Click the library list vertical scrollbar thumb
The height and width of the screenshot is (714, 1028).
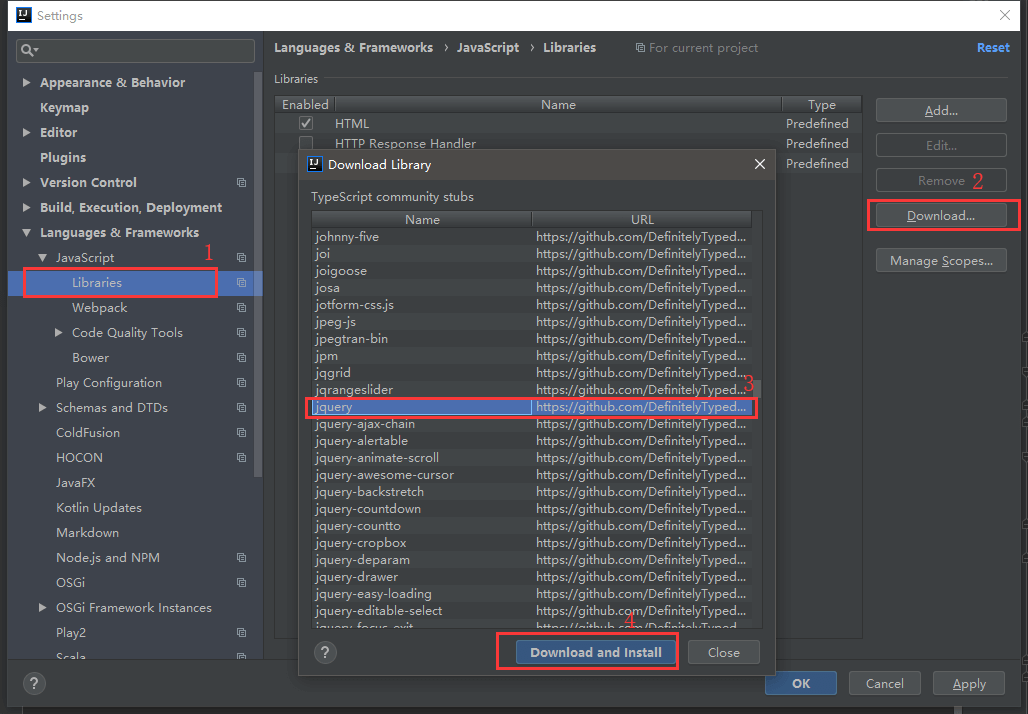[x=757, y=387]
